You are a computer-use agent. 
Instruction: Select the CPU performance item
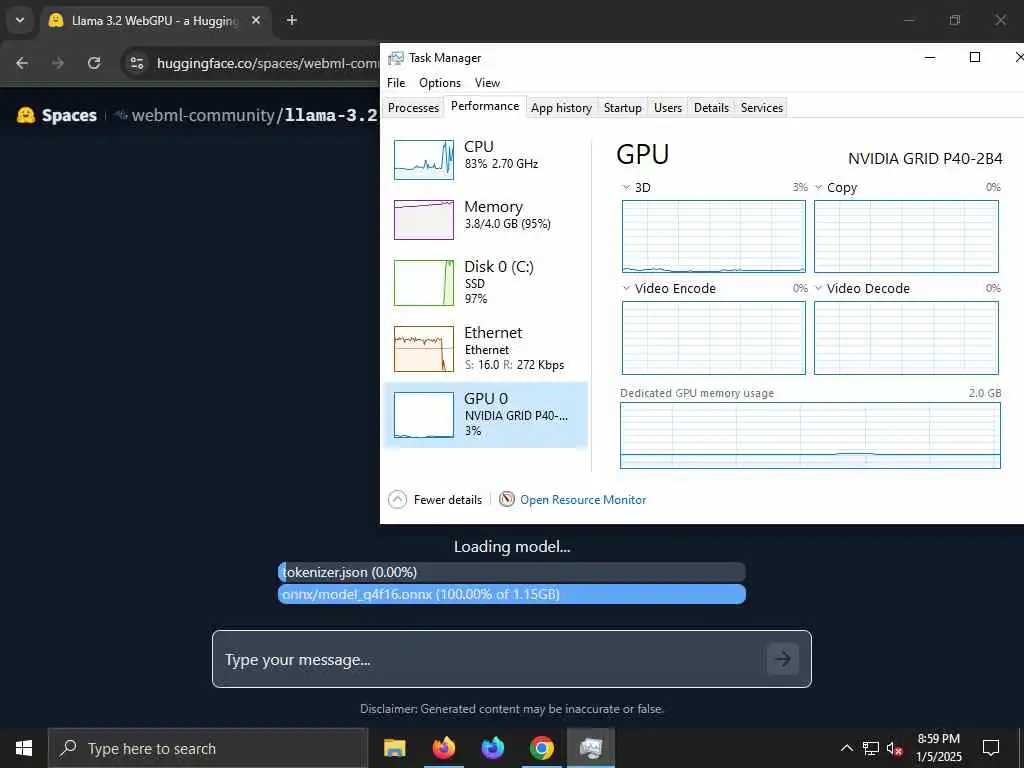pyautogui.click(x=487, y=159)
